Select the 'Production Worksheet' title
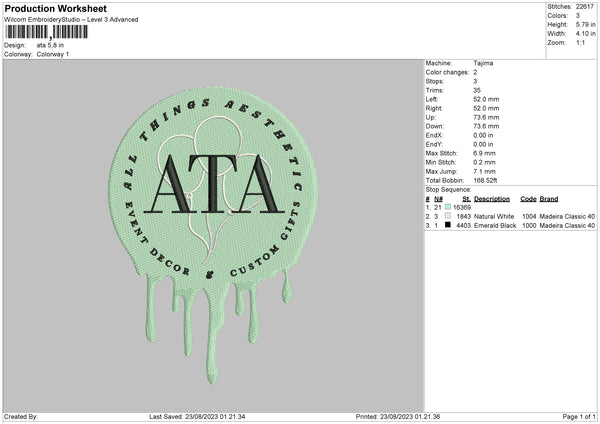This screenshot has width=600, height=424. pos(56,8)
